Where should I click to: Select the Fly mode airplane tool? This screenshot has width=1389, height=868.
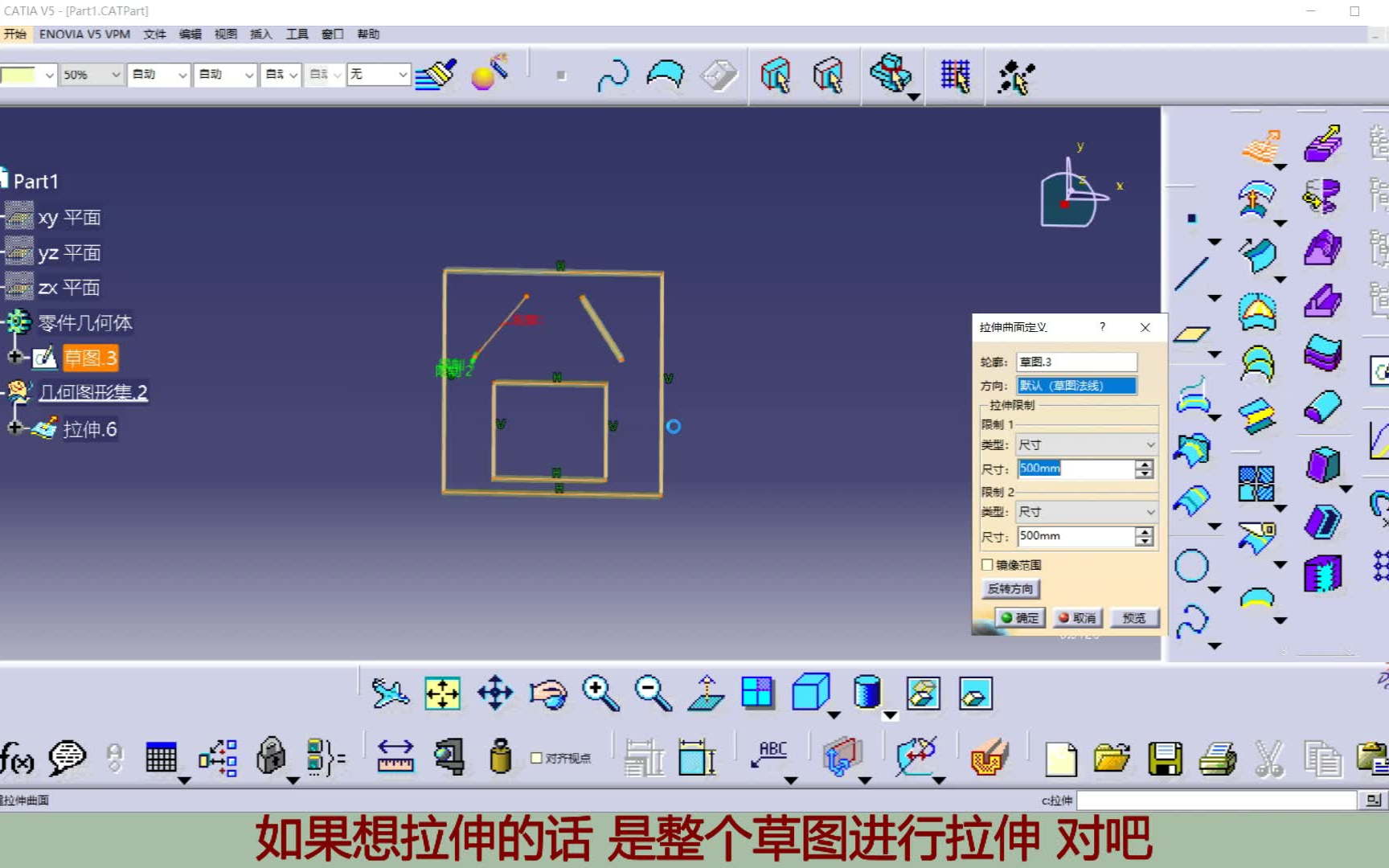pyautogui.click(x=390, y=694)
